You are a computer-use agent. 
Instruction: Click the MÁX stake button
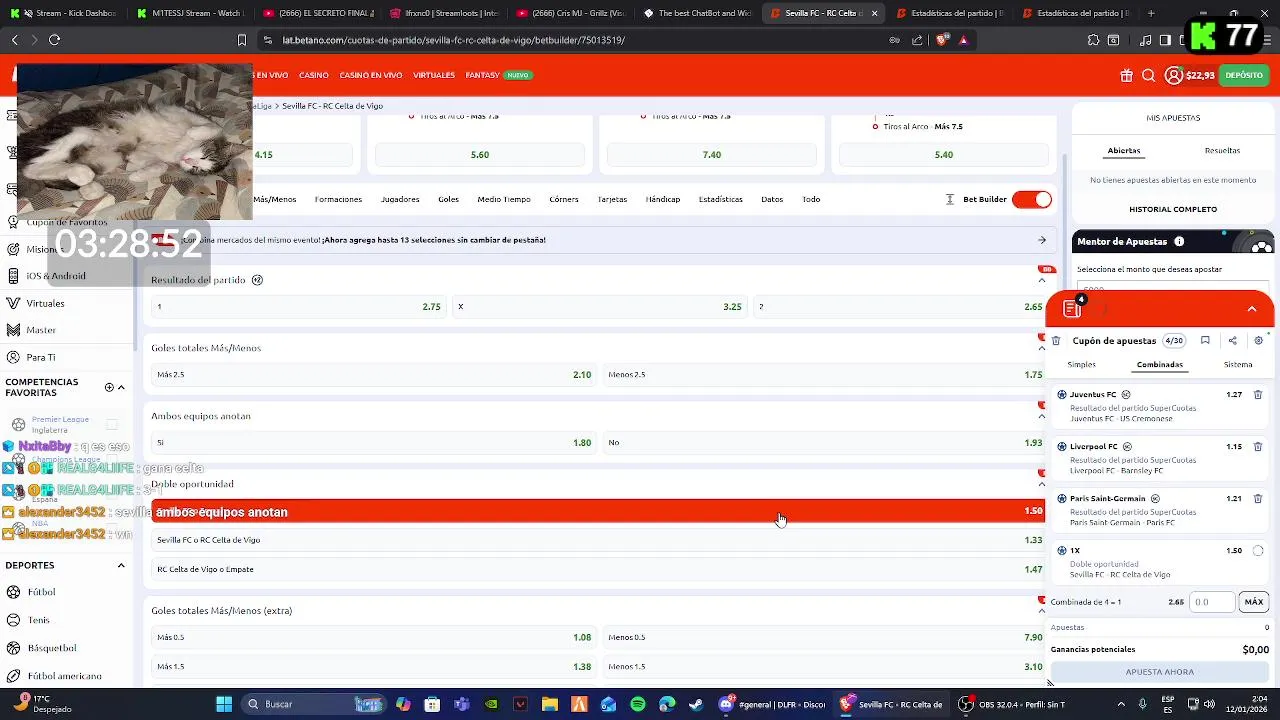[1254, 602]
